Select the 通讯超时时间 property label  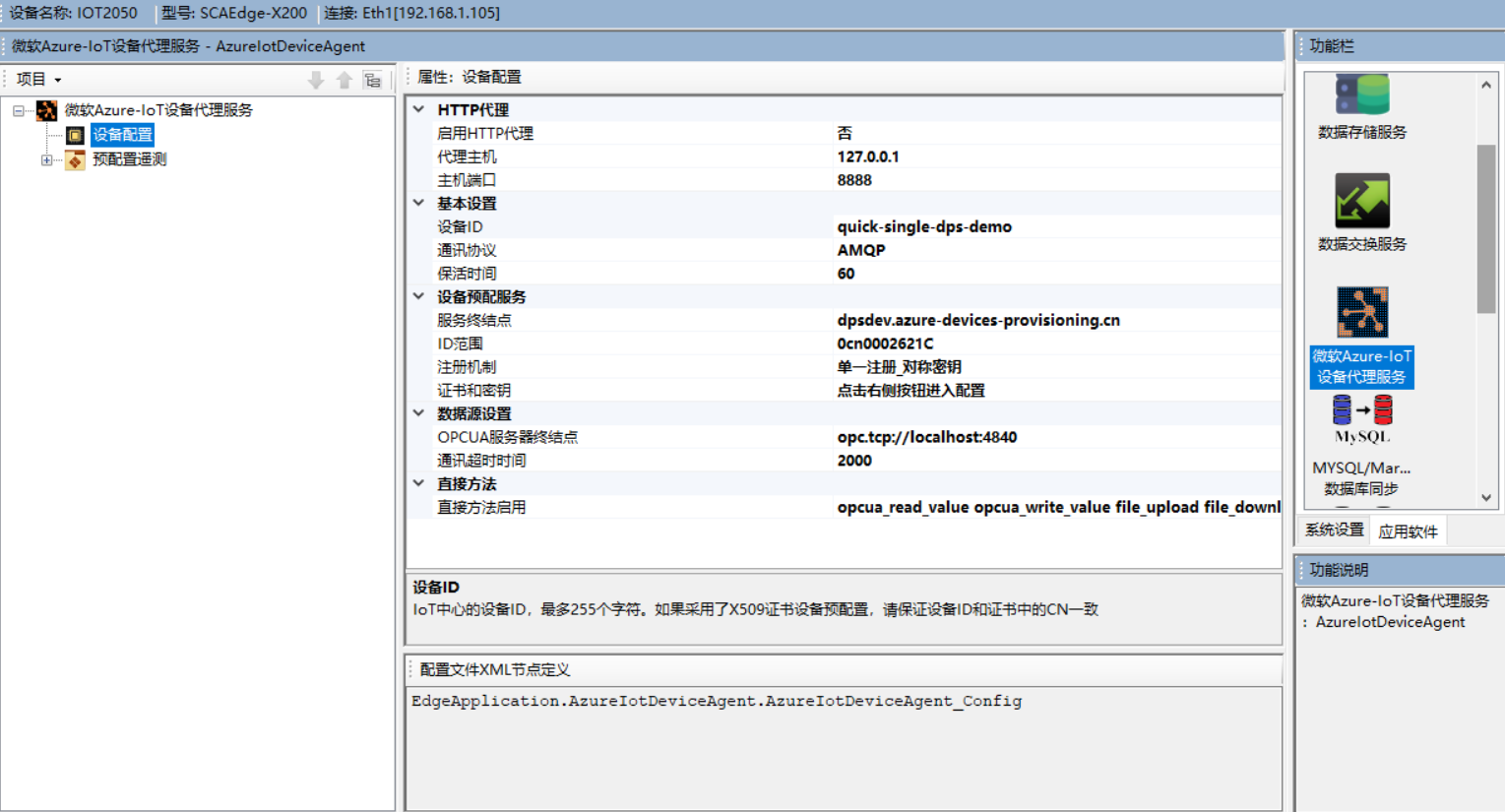coord(481,461)
